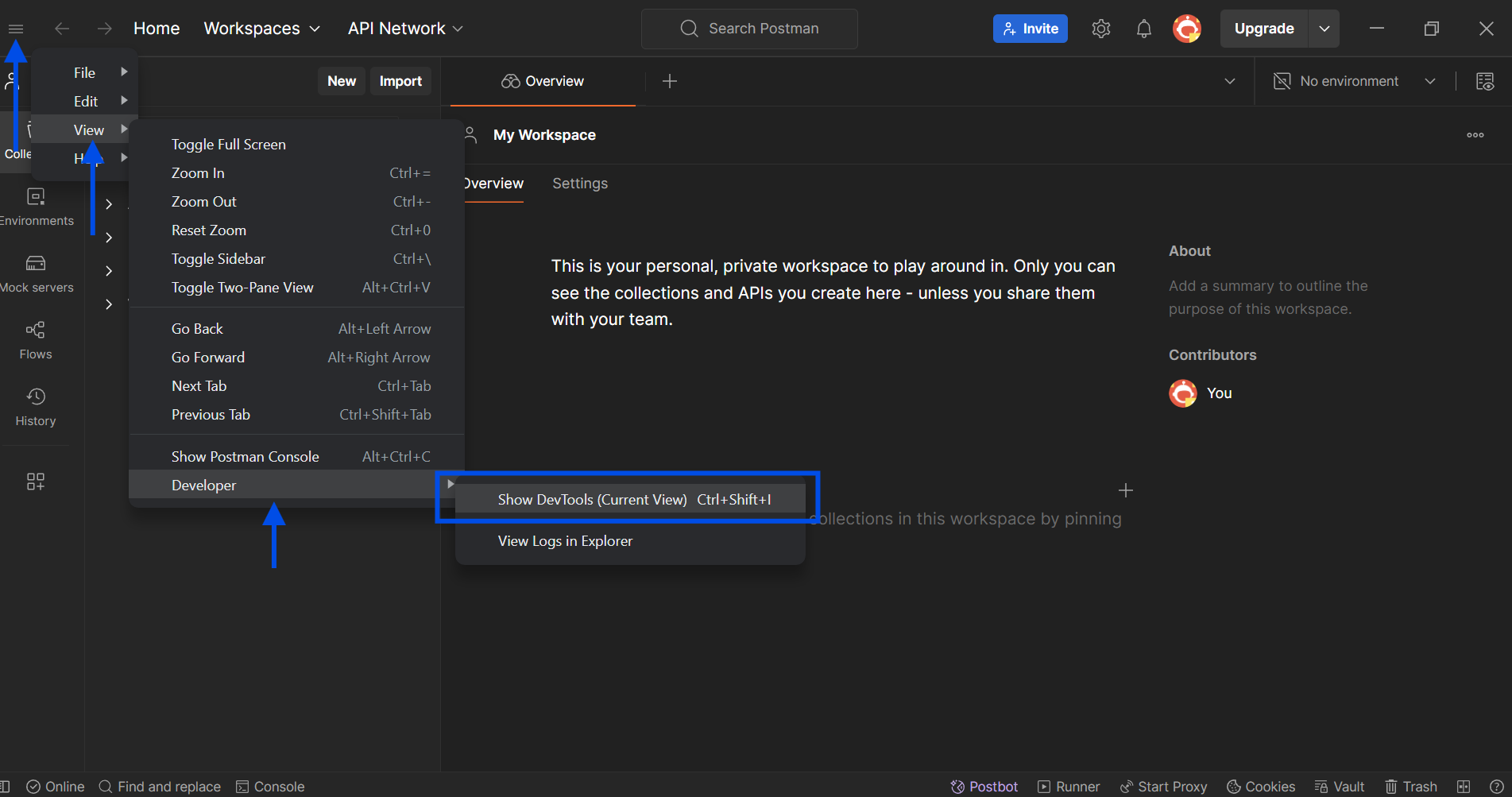Expand the first collection chevron in sidebar
This screenshot has height=797, width=1512.
coord(109,204)
